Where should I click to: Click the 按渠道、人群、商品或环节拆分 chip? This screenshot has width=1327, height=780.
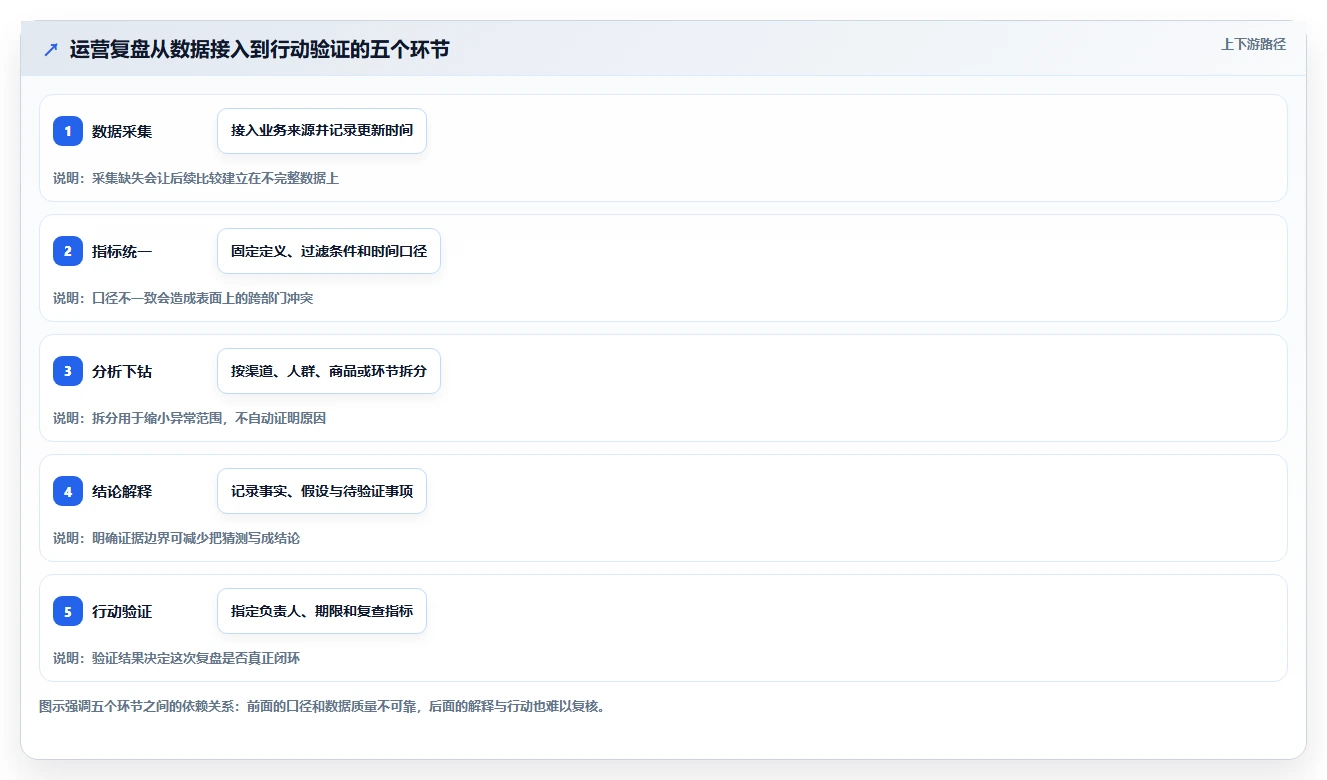coord(329,371)
